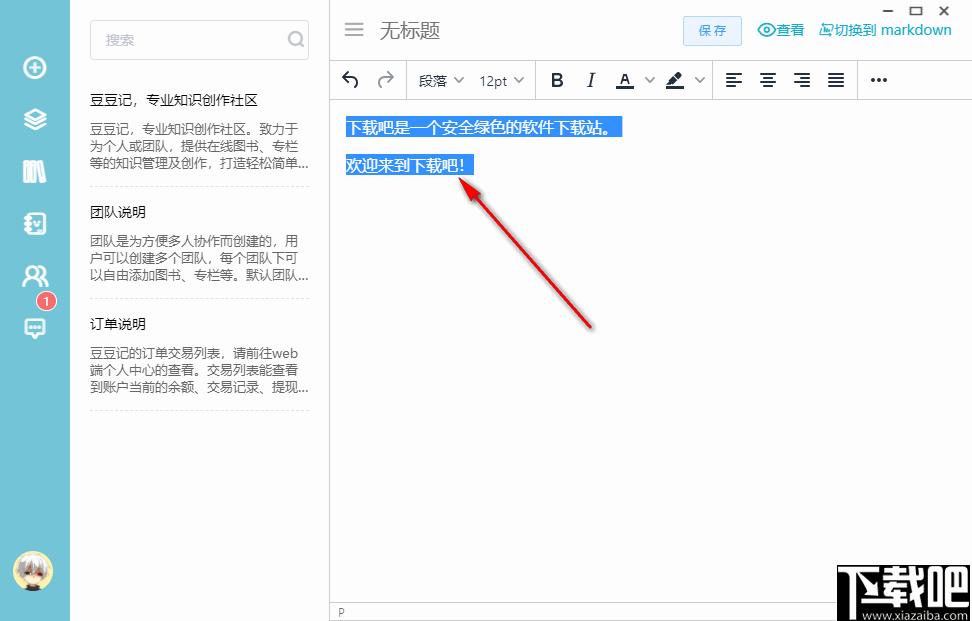Open note 豆豆记，专业知识创作社区
Image resolution: width=972 pixels, height=621 pixels.
point(174,100)
